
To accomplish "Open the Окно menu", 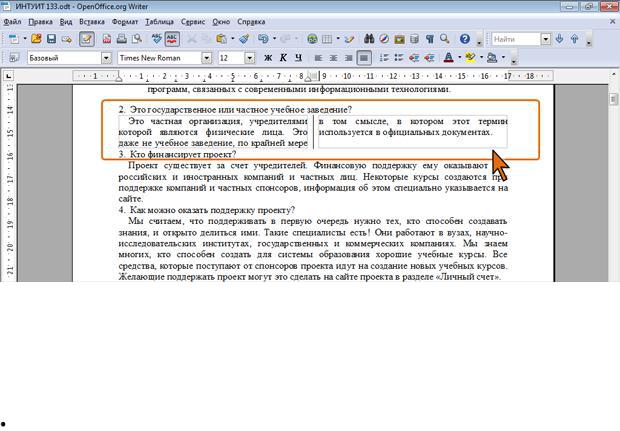I will [x=221, y=22].
